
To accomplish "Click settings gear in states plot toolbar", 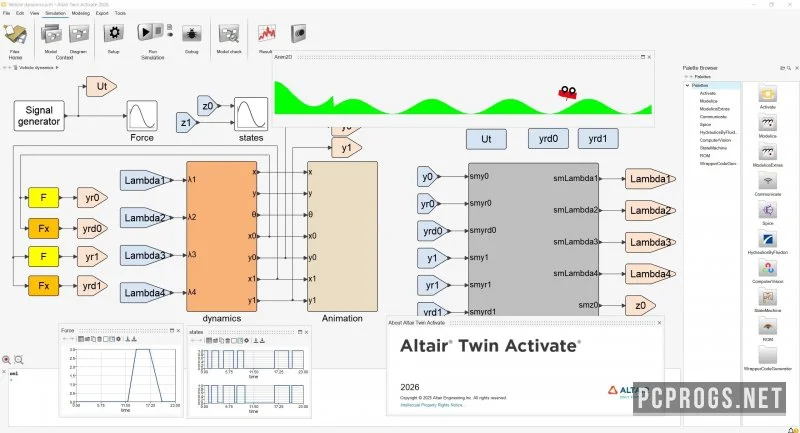I will [x=246, y=341].
